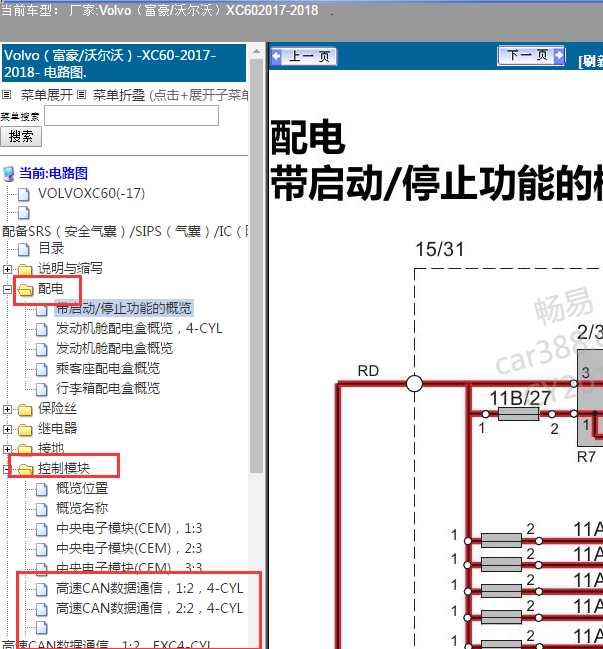The height and width of the screenshot is (649, 603).
Task: Click 菜单展开 expand-all menu option
Action: [46, 95]
